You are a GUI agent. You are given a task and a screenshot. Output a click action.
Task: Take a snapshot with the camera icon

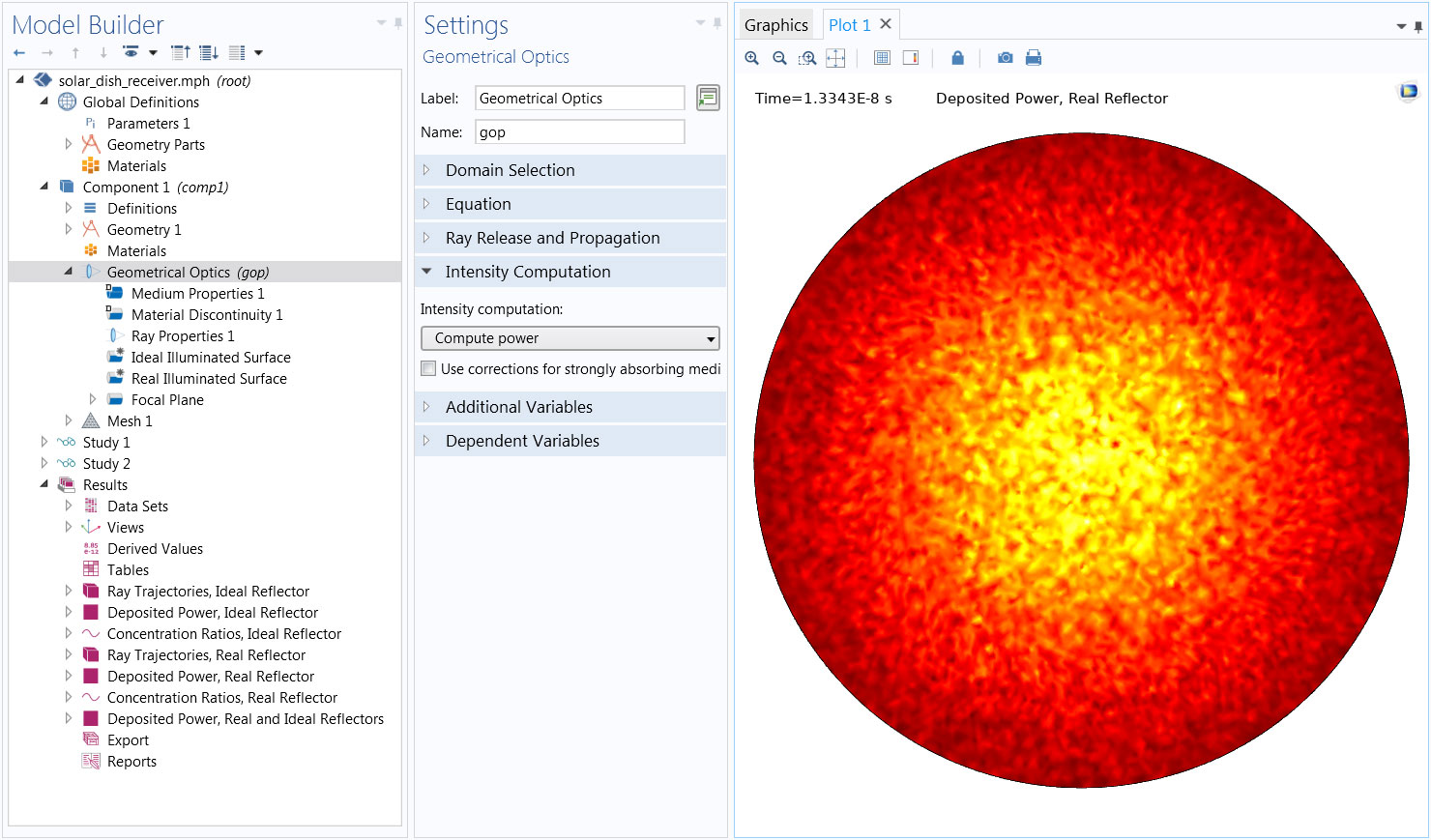click(x=1006, y=58)
